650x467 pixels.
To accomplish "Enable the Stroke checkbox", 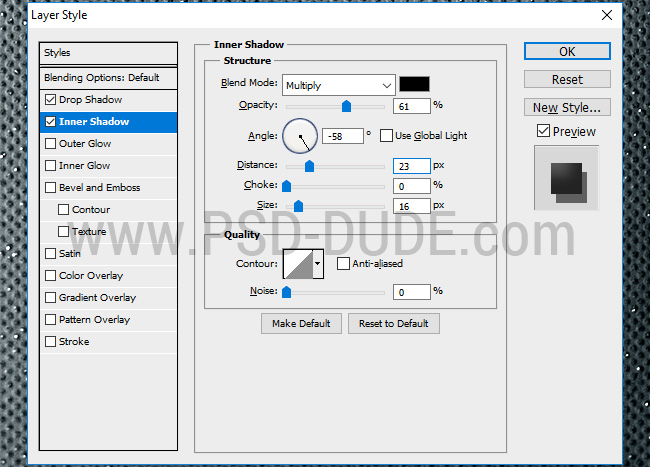I will coord(51,341).
